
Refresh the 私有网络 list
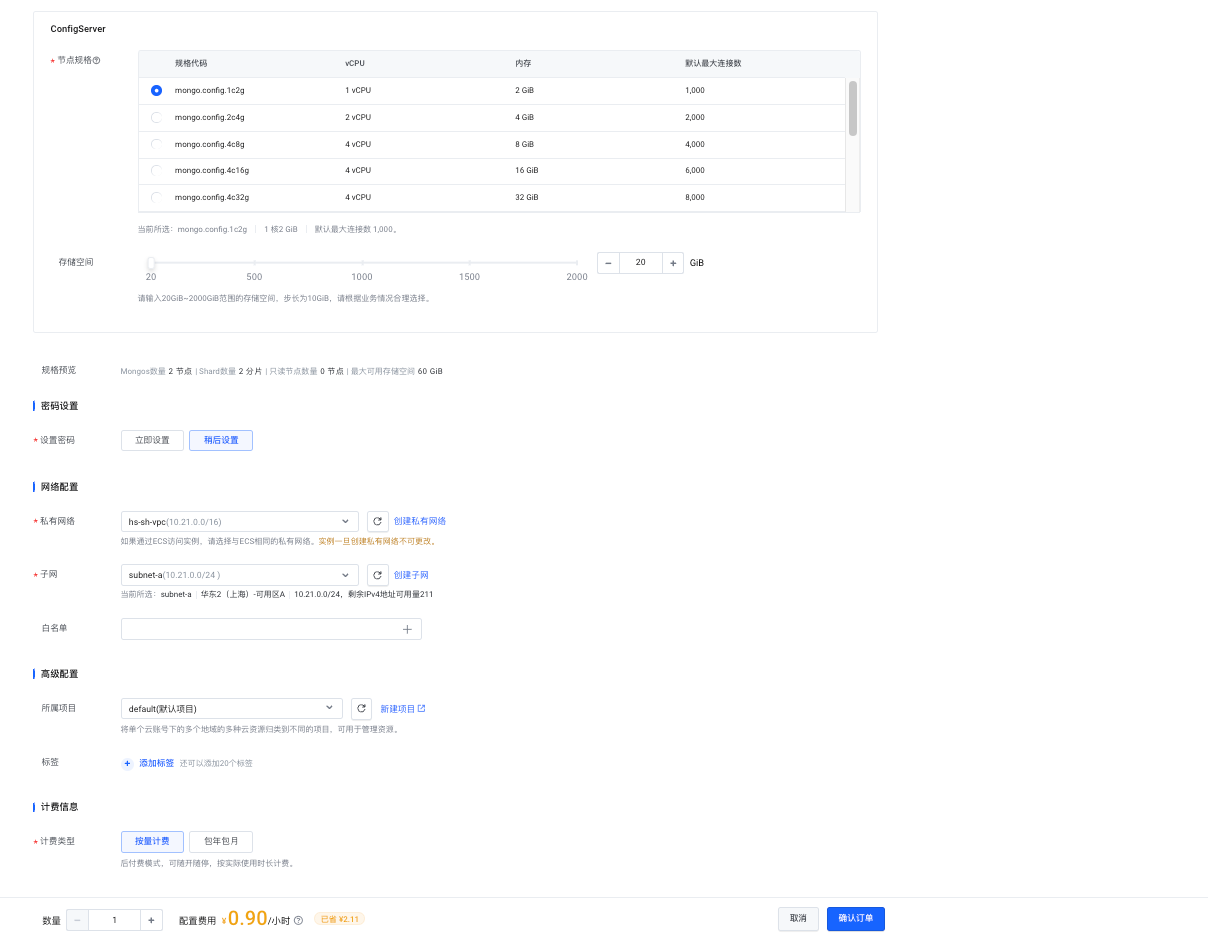[x=377, y=521]
